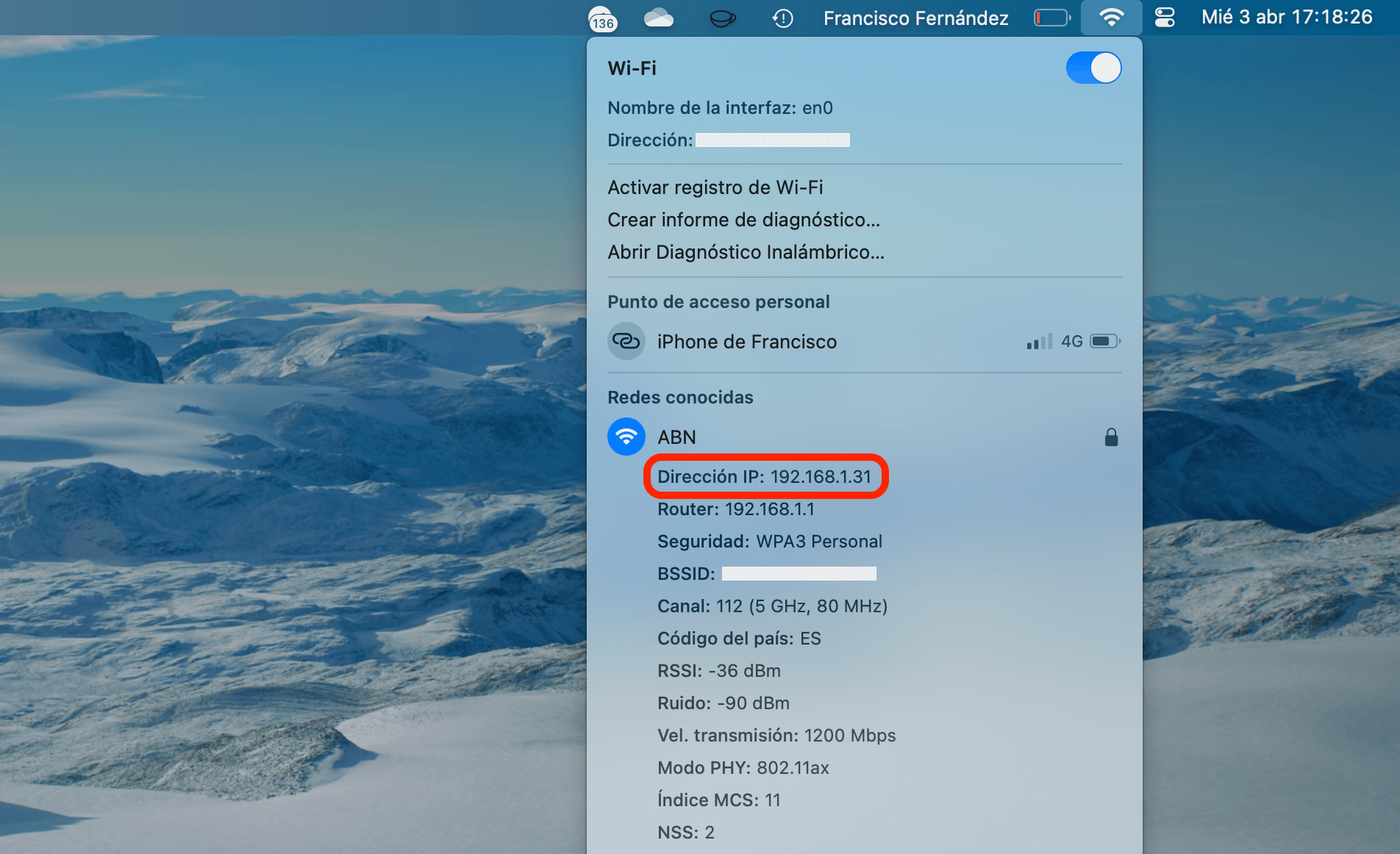Open the Wi-Fi status menu icon
The image size is (1400, 854).
[1111, 17]
